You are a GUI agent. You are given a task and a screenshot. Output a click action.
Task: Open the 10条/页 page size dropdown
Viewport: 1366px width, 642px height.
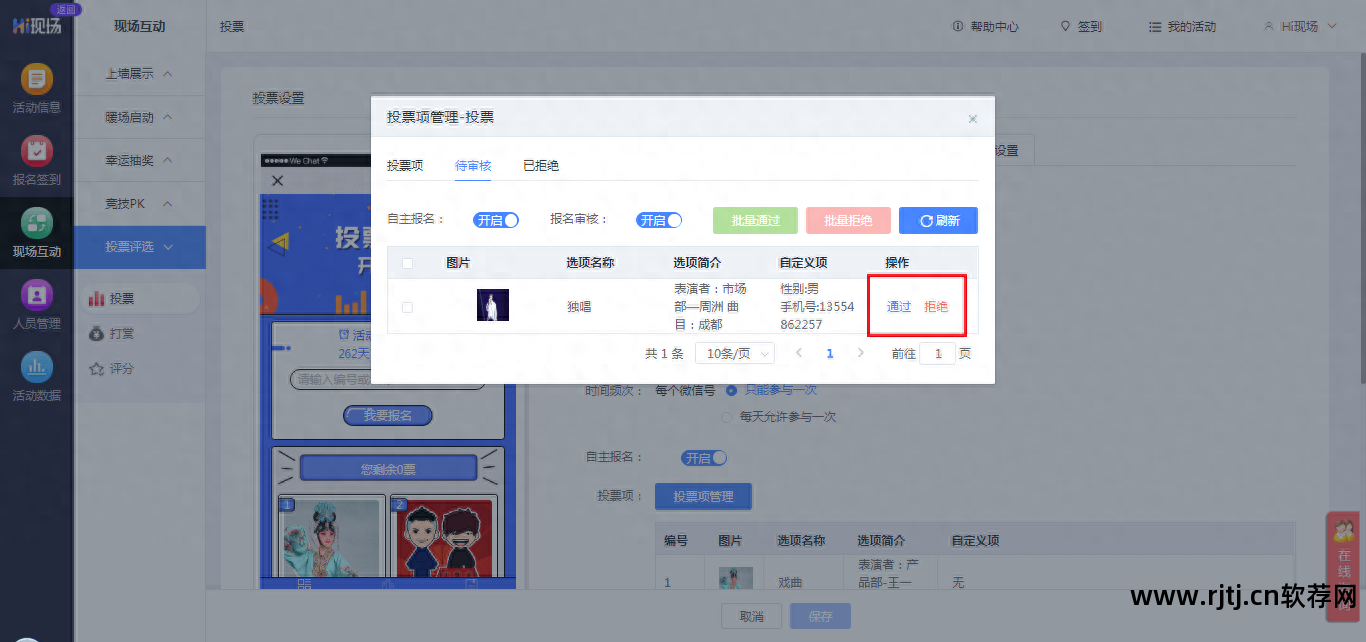click(x=734, y=352)
